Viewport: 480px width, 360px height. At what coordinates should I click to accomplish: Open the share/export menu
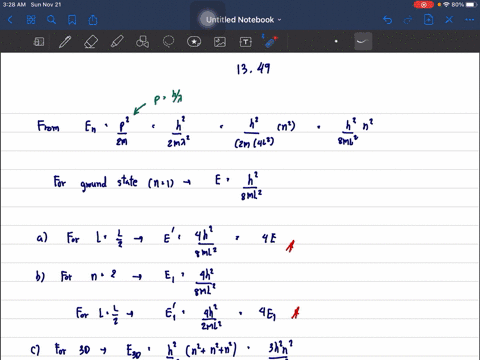[93, 20]
